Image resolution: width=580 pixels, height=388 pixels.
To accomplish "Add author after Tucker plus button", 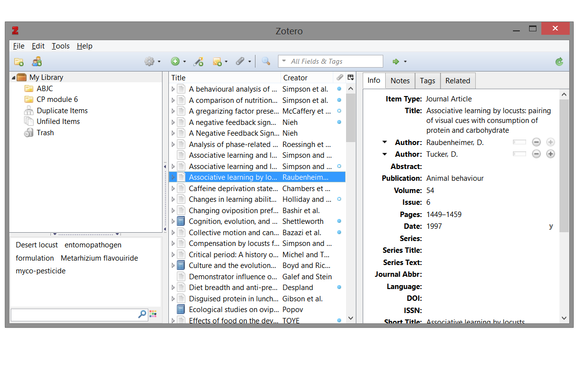I will point(550,154).
